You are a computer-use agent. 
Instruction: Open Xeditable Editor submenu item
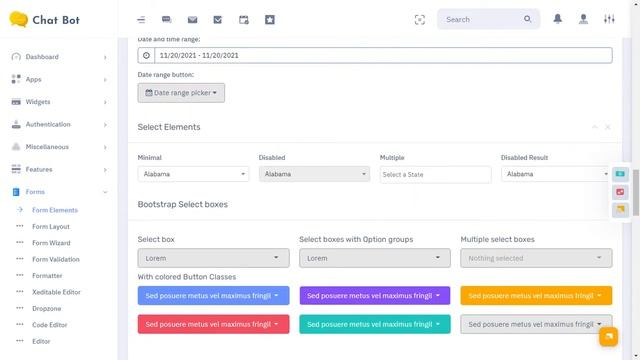pyautogui.click(x=56, y=292)
